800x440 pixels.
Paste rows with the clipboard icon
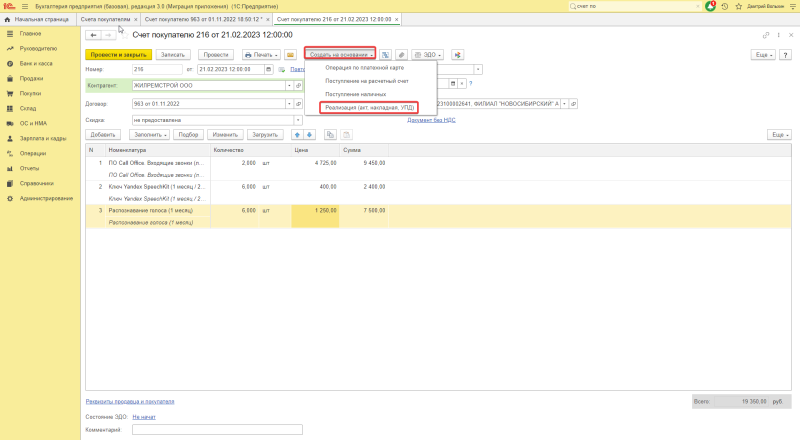(346, 135)
